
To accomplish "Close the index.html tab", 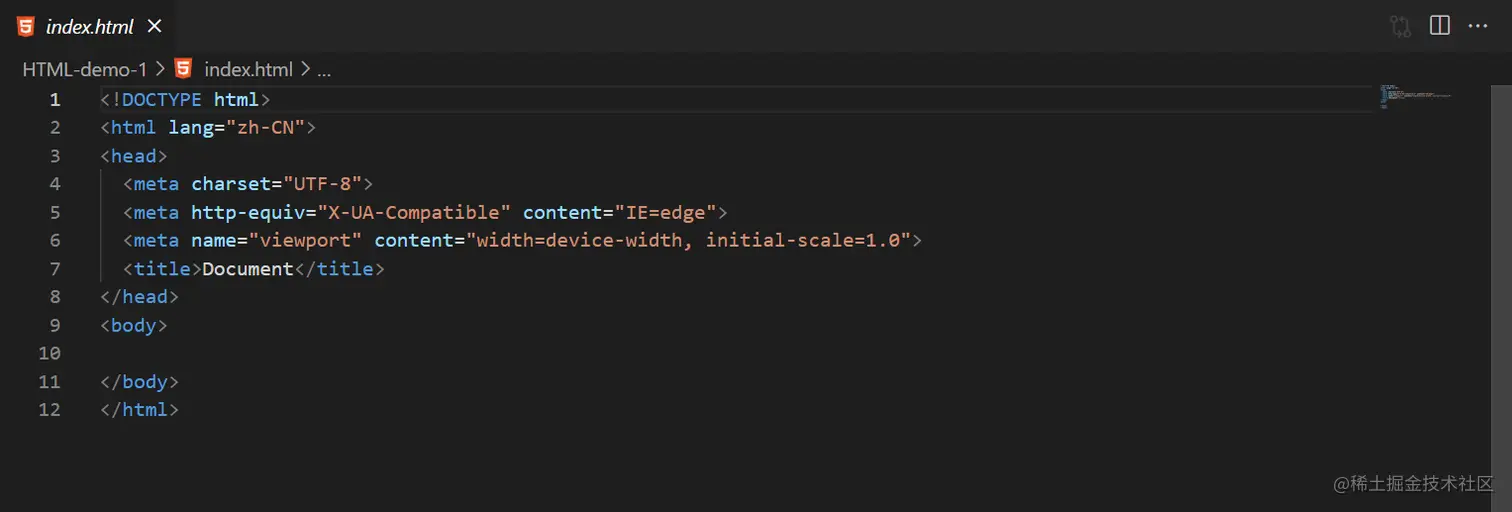I will [154, 27].
